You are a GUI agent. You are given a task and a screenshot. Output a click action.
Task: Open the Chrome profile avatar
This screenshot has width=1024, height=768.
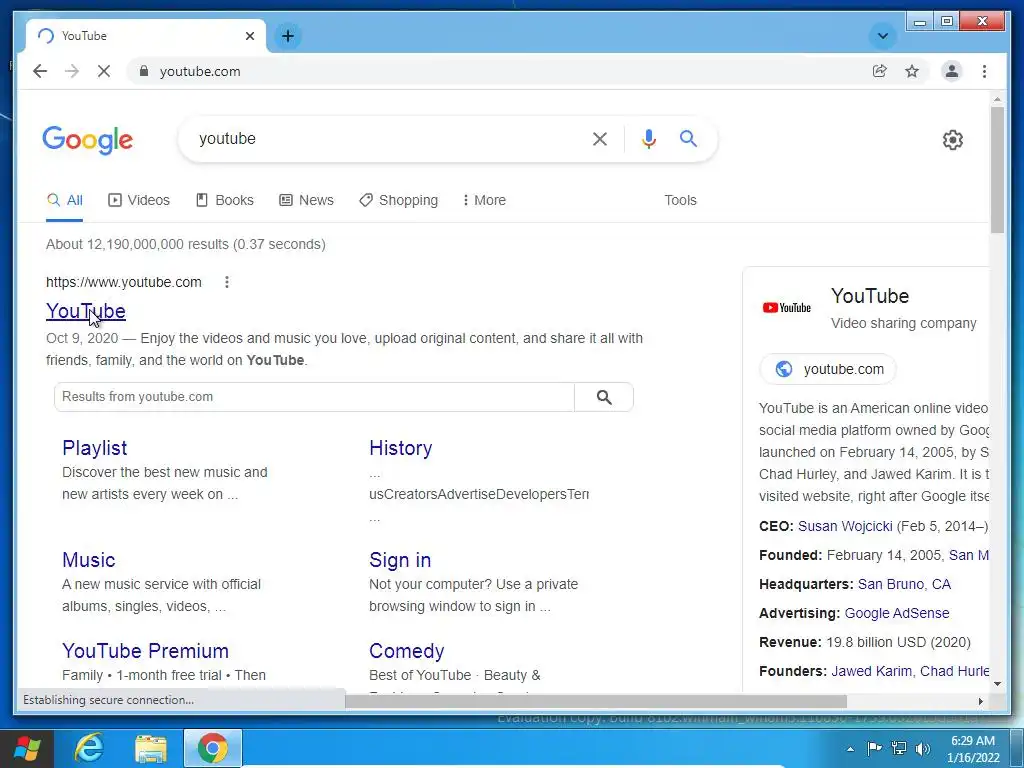point(952,71)
